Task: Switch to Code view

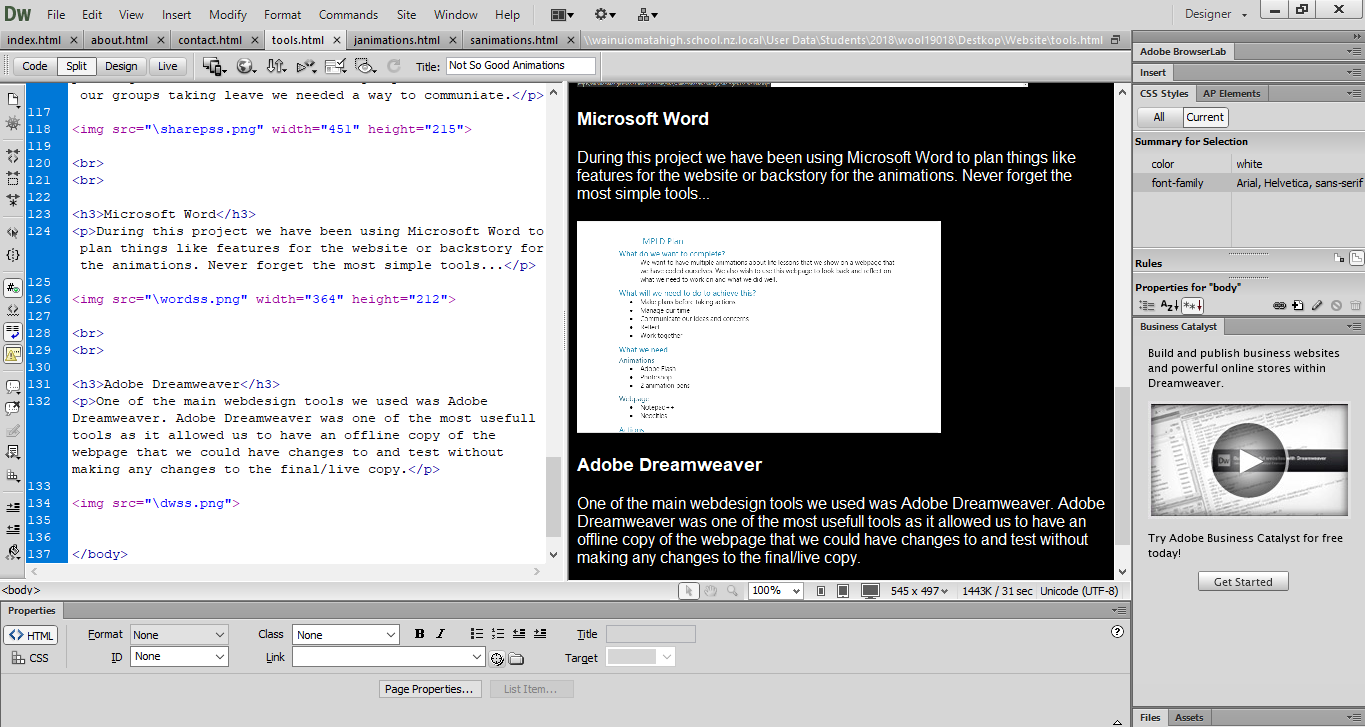Action: (35, 66)
